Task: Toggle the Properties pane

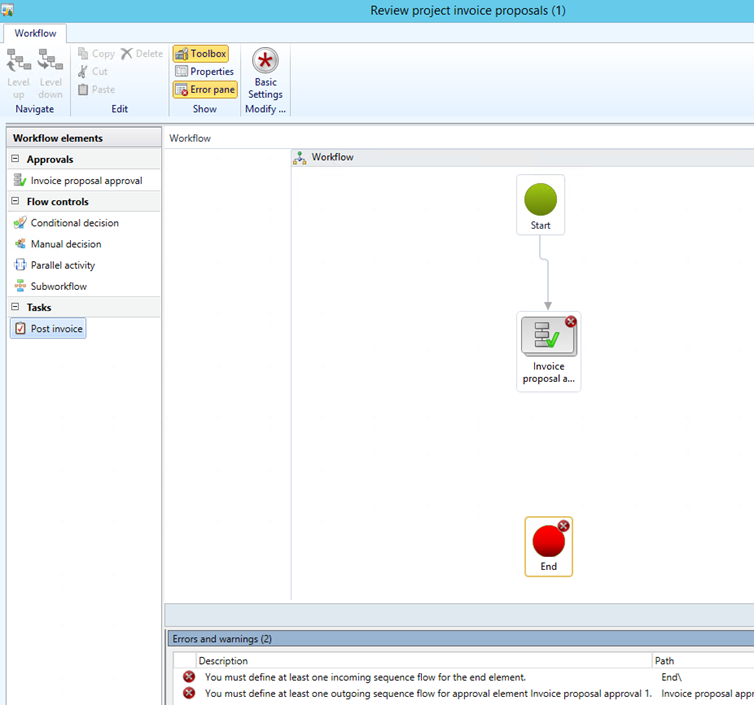Action: coord(204,72)
